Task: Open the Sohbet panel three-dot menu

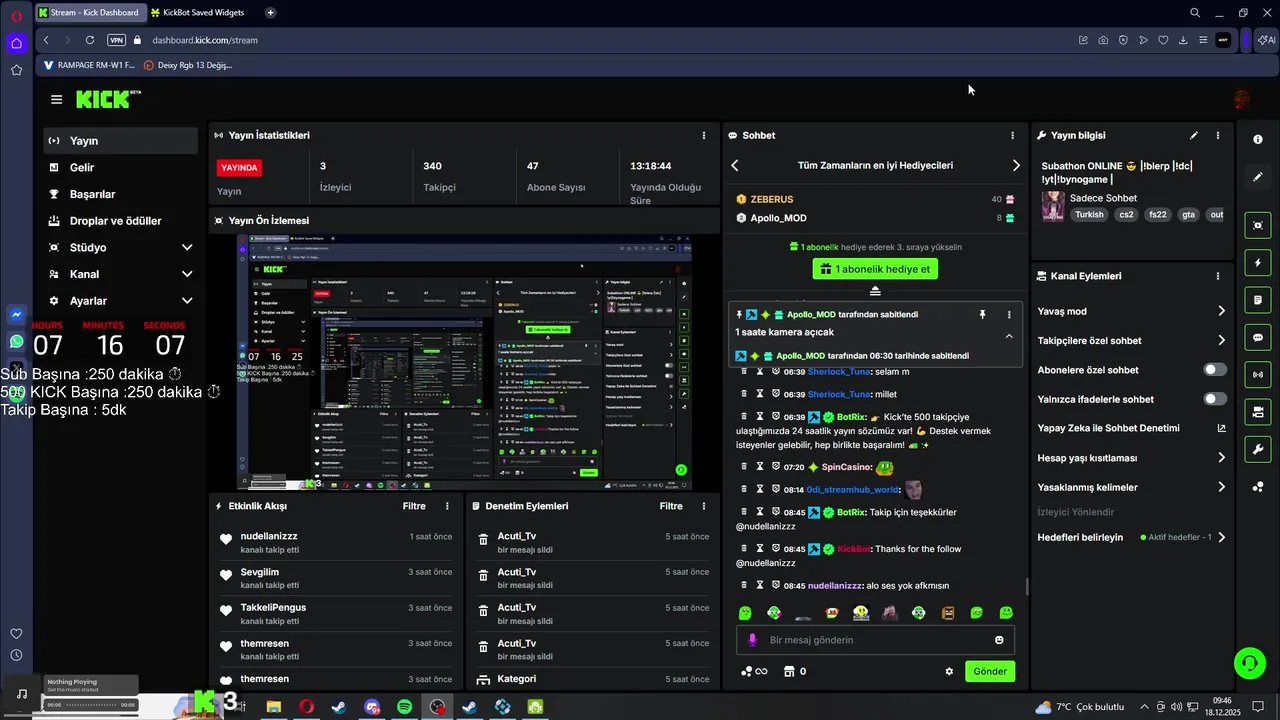Action: (x=1012, y=135)
